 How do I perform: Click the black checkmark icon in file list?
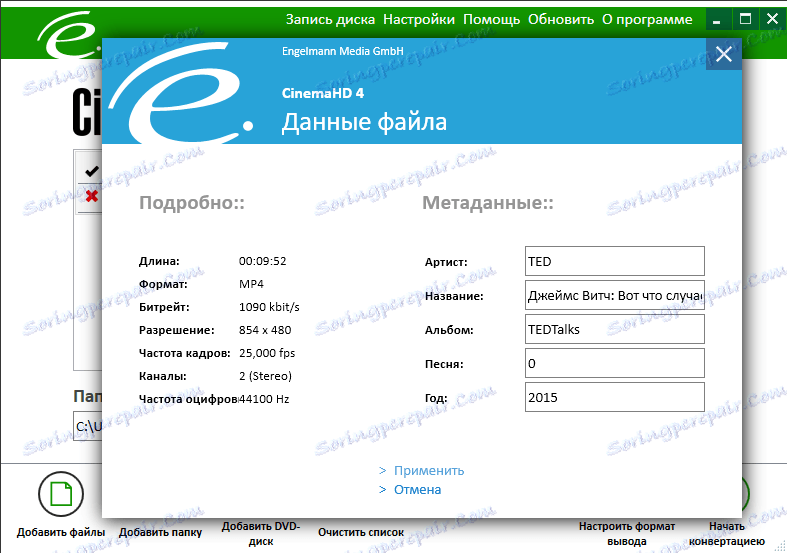(x=92, y=172)
